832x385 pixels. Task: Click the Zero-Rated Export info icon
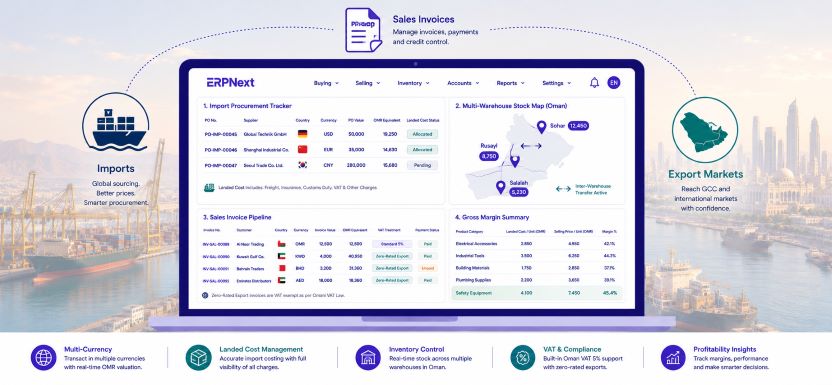[x=205, y=295]
